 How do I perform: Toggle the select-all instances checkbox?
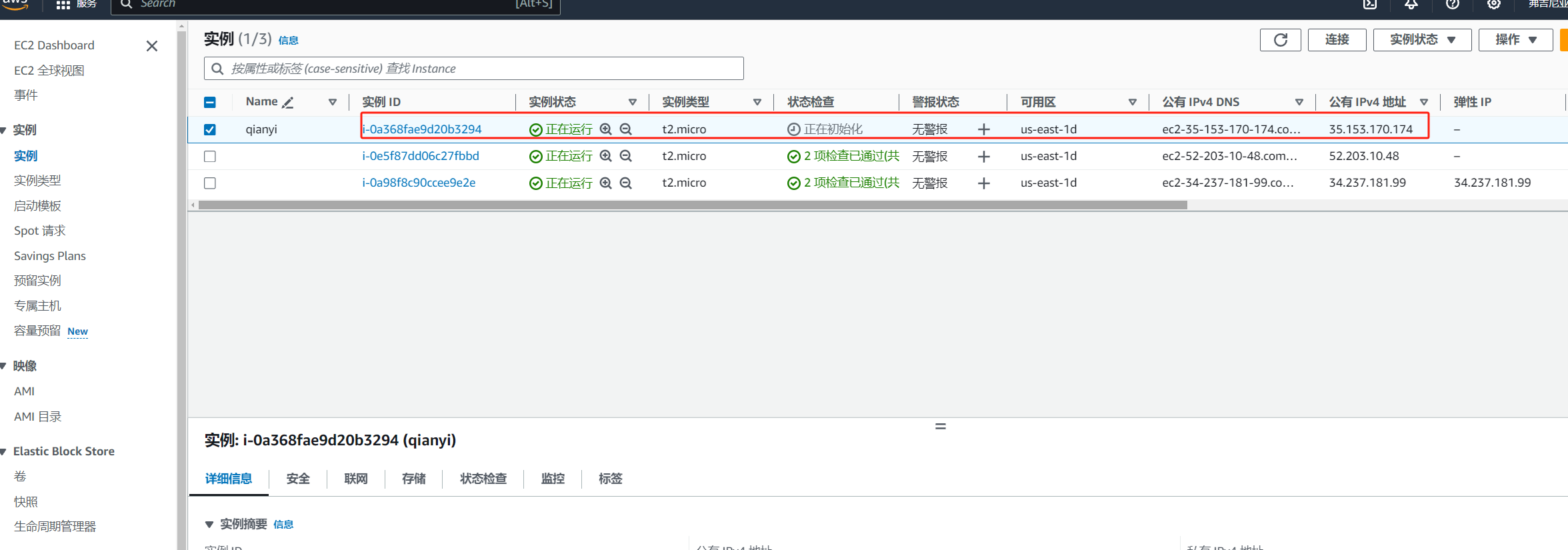210,102
